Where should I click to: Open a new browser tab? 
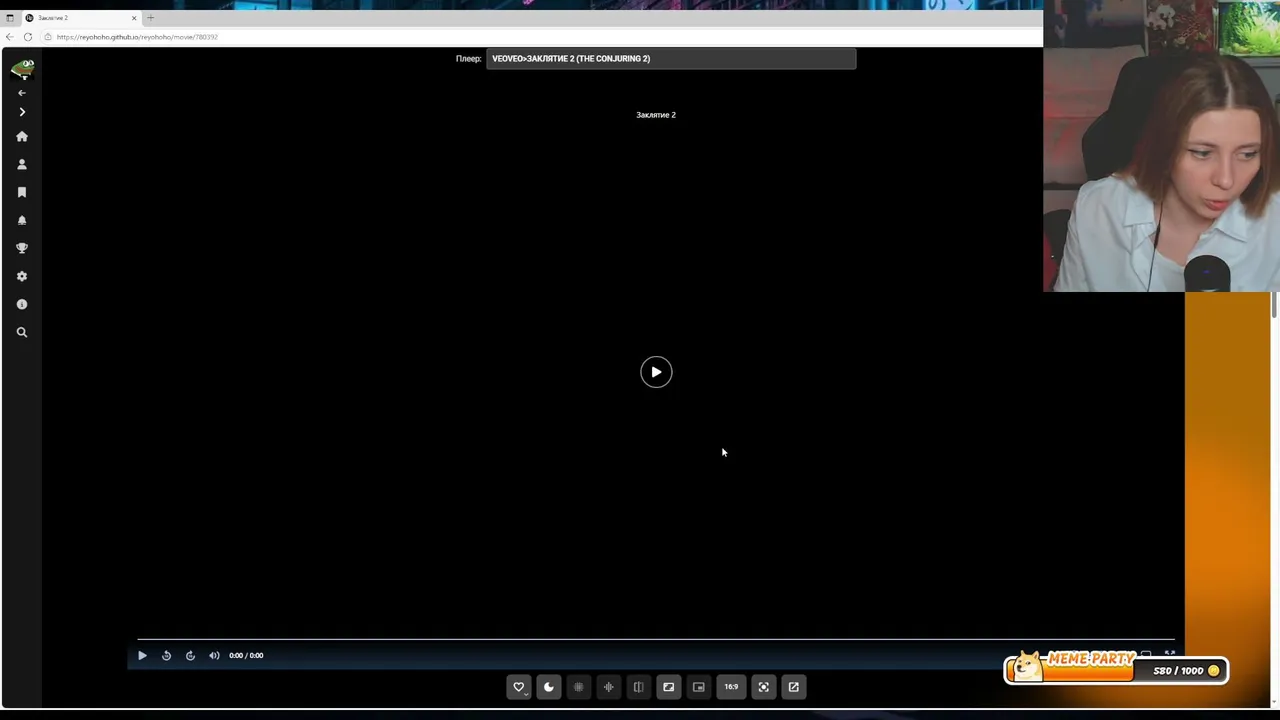[151, 18]
